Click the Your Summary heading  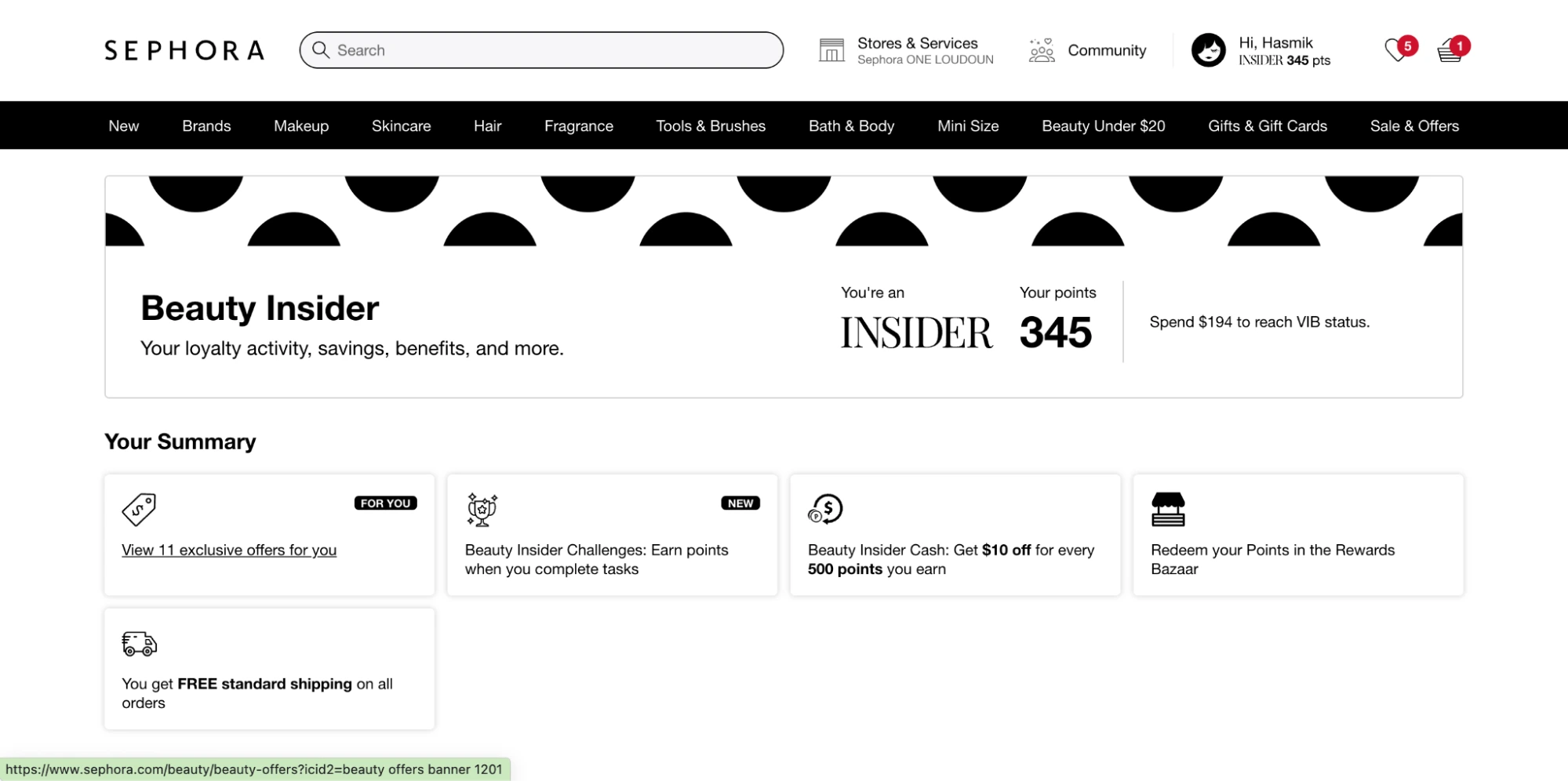[180, 442]
